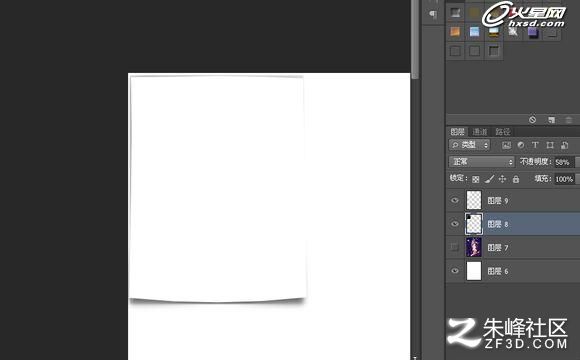The height and width of the screenshot is (360, 580).
Task: Click the lock all padlock icon
Action: (516, 179)
